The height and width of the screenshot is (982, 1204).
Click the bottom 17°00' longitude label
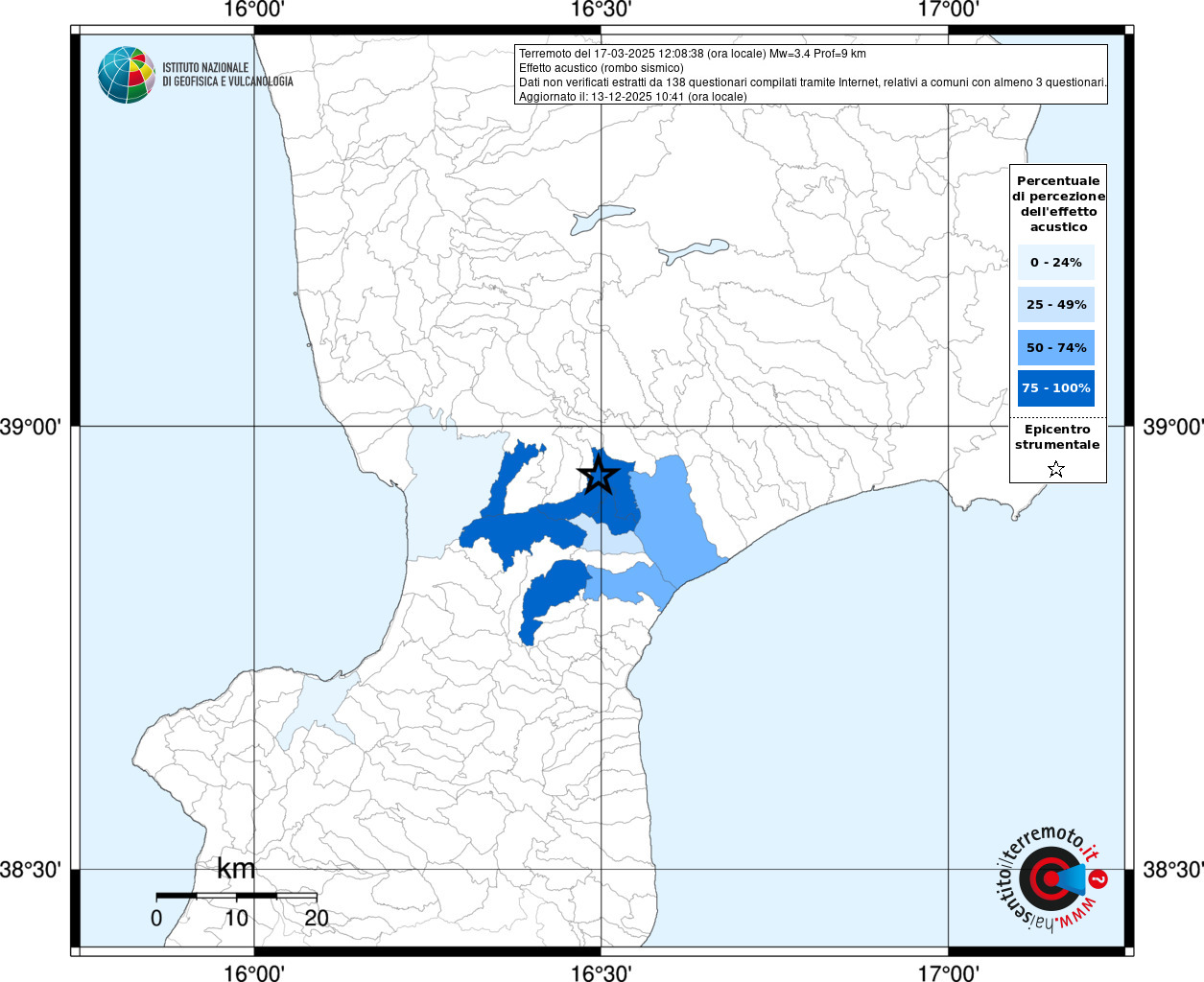pos(948,973)
